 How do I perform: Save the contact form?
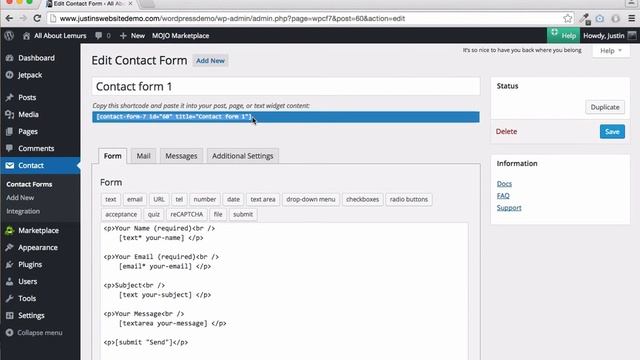point(612,131)
